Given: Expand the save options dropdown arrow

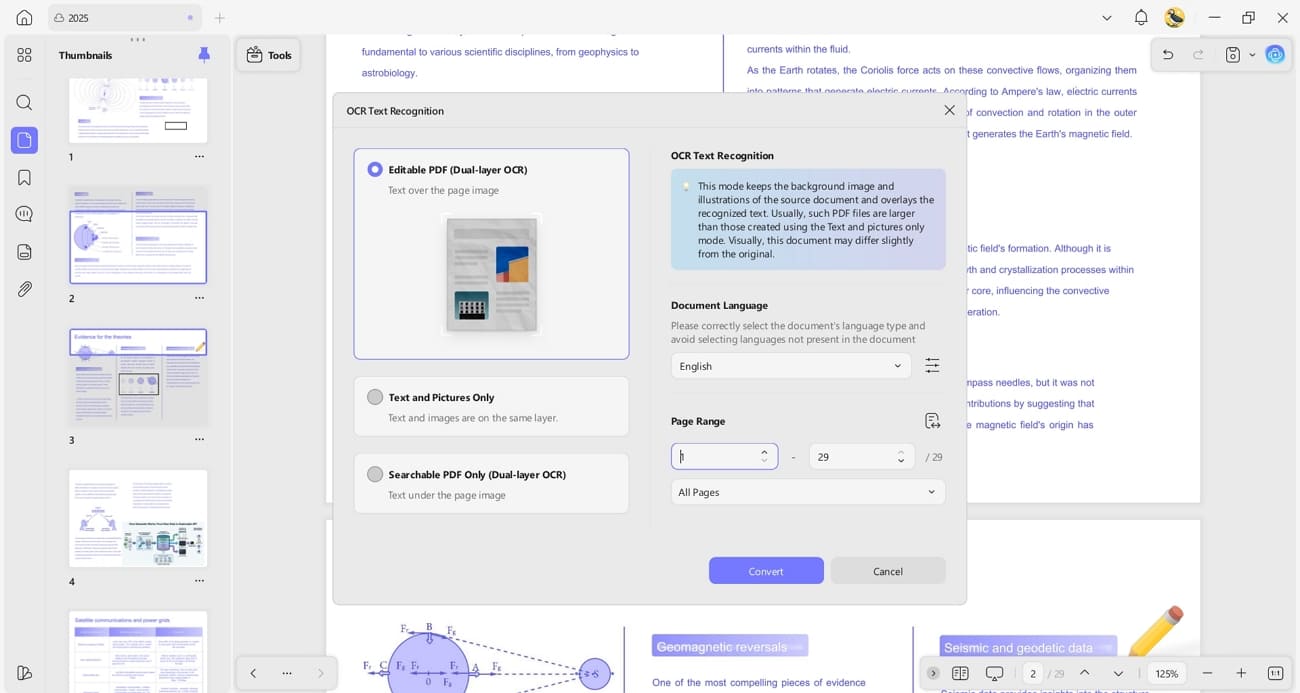Looking at the screenshot, I should point(1252,55).
